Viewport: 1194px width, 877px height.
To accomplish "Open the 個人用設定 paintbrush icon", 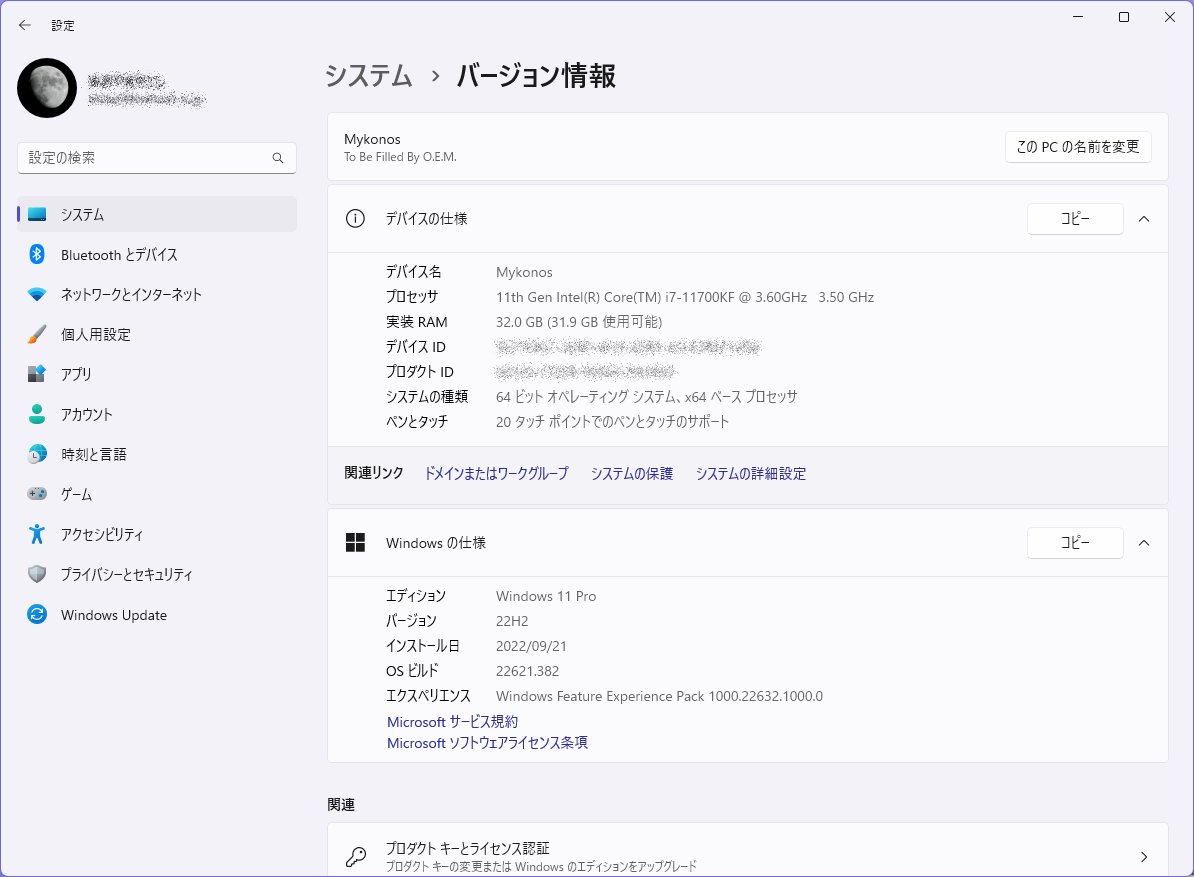I will pyautogui.click(x=37, y=334).
